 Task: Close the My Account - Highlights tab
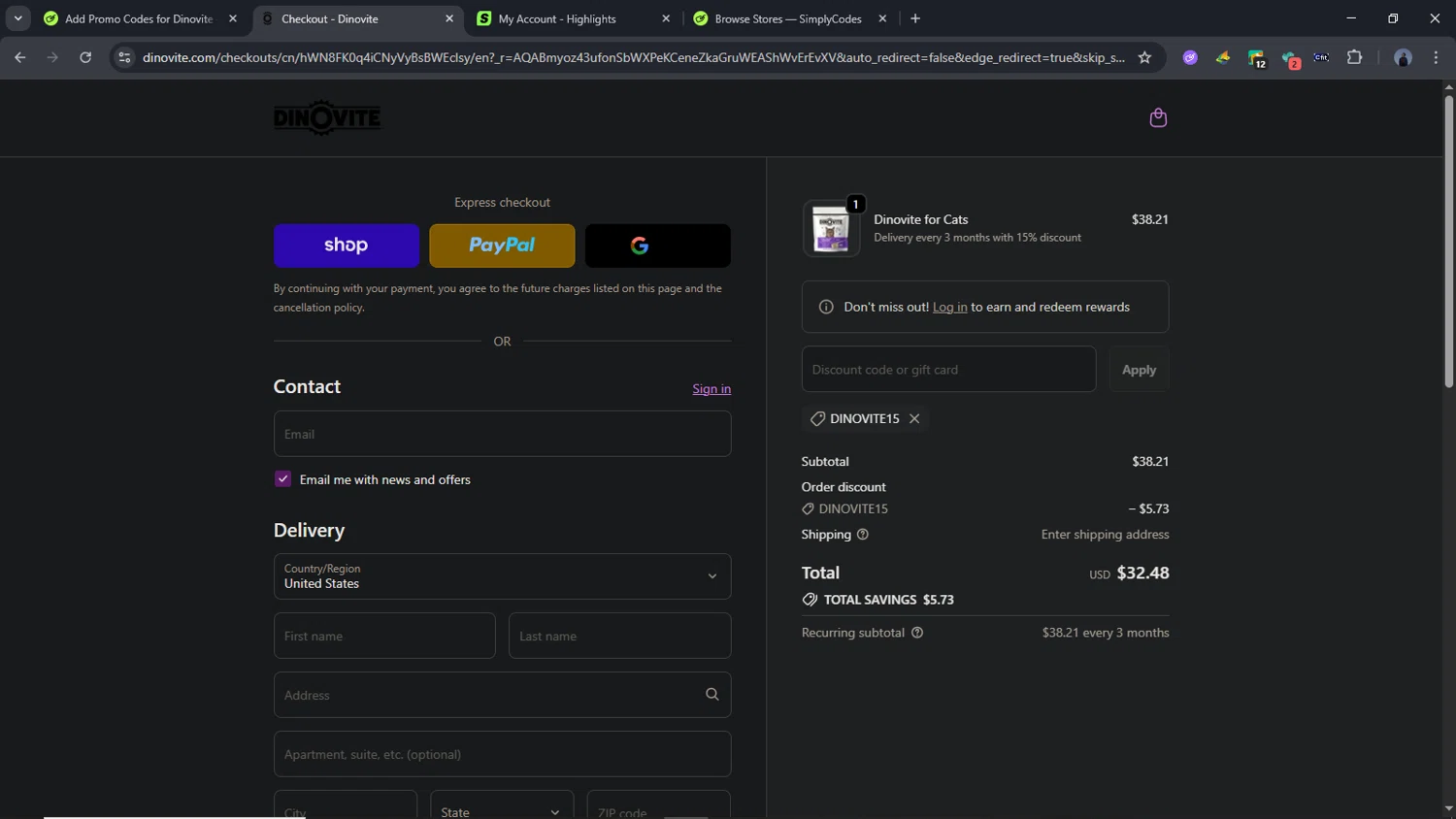[666, 18]
